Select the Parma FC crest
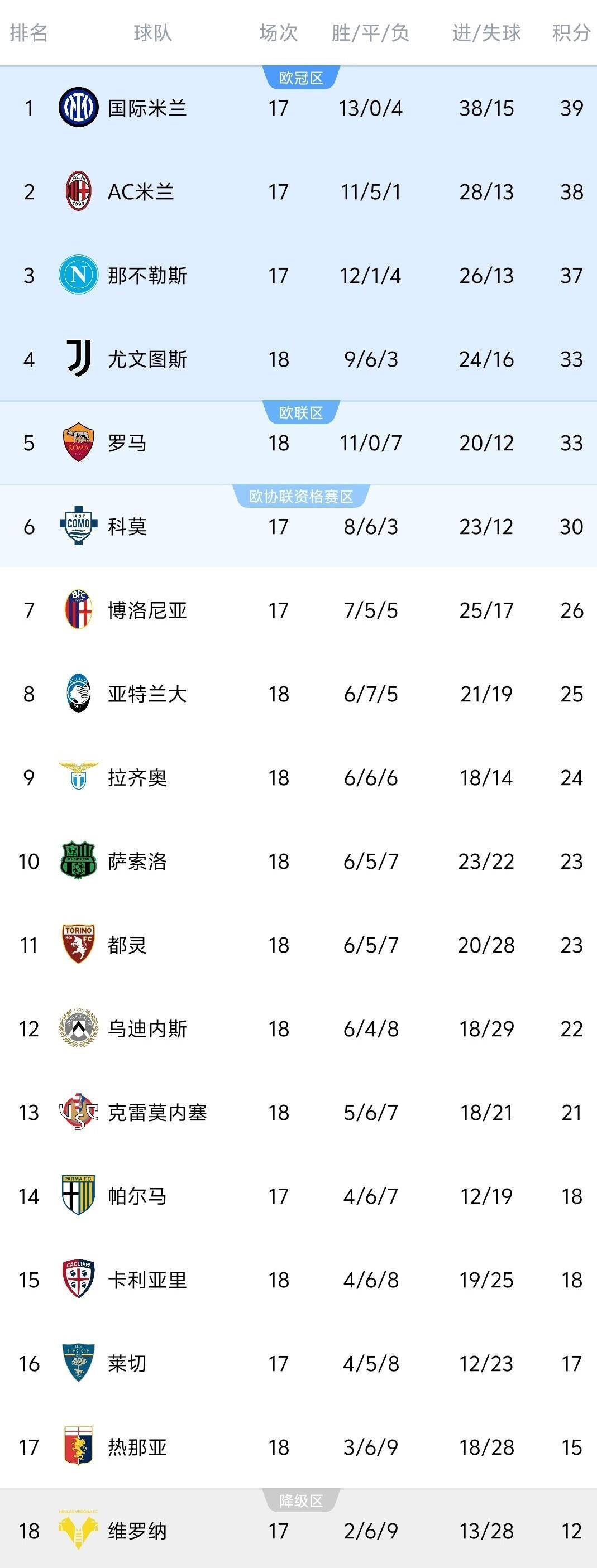597x1568 pixels. (78, 1195)
